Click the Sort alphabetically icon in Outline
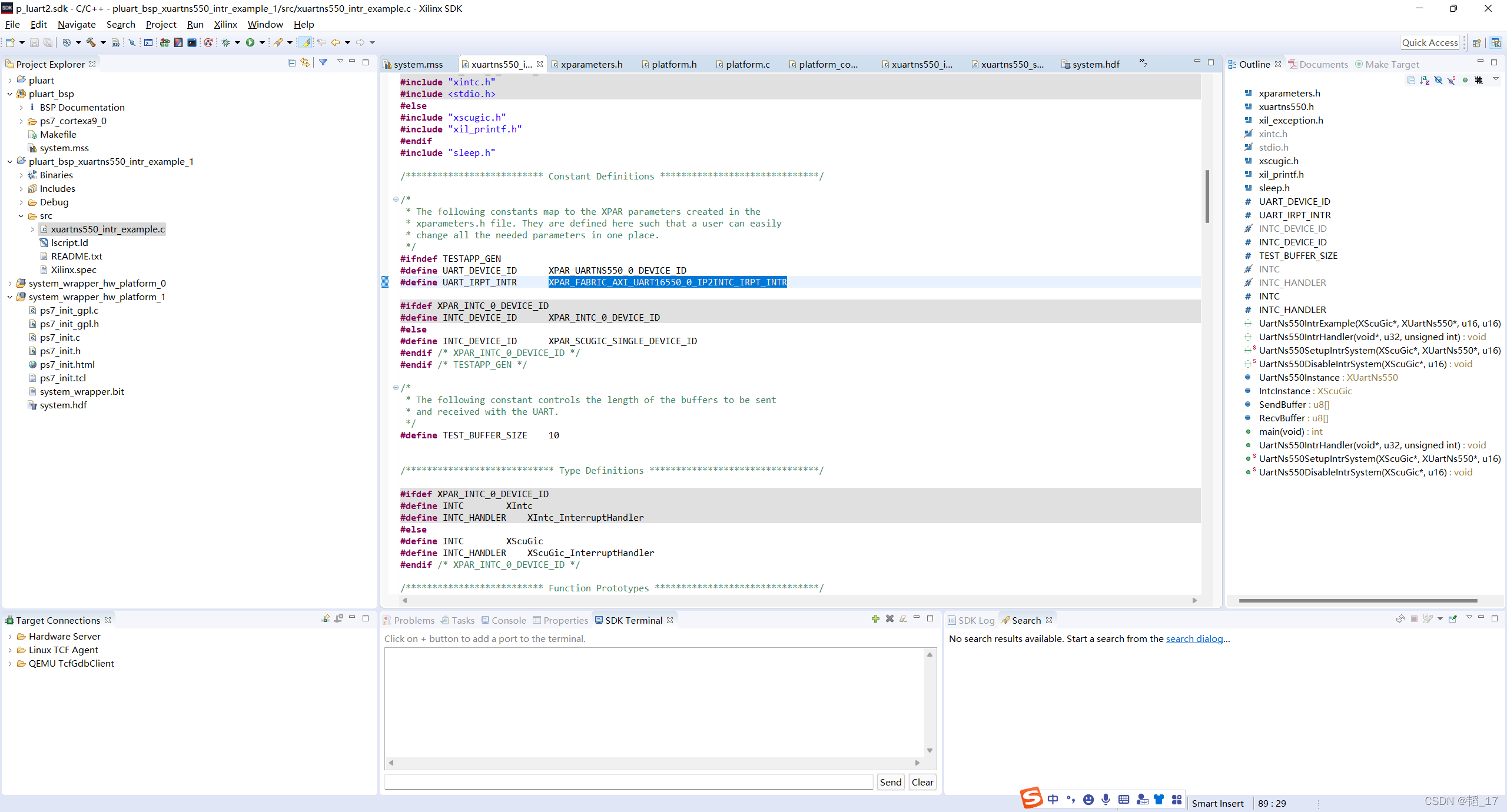The width and height of the screenshot is (1507, 812). (1425, 80)
